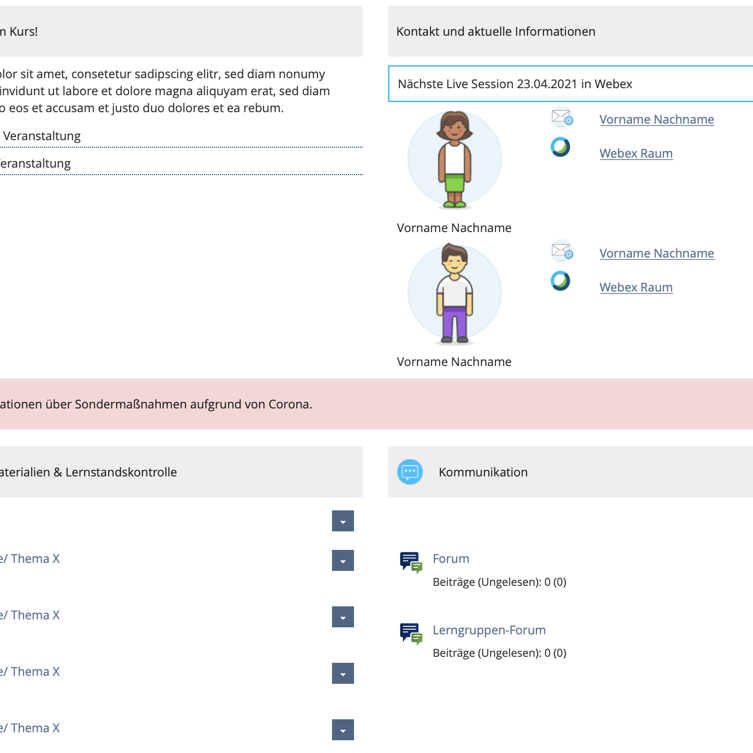This screenshot has height=753, width=753.
Task: Open the dropdown beside the first Thema X
Action: tap(343, 560)
